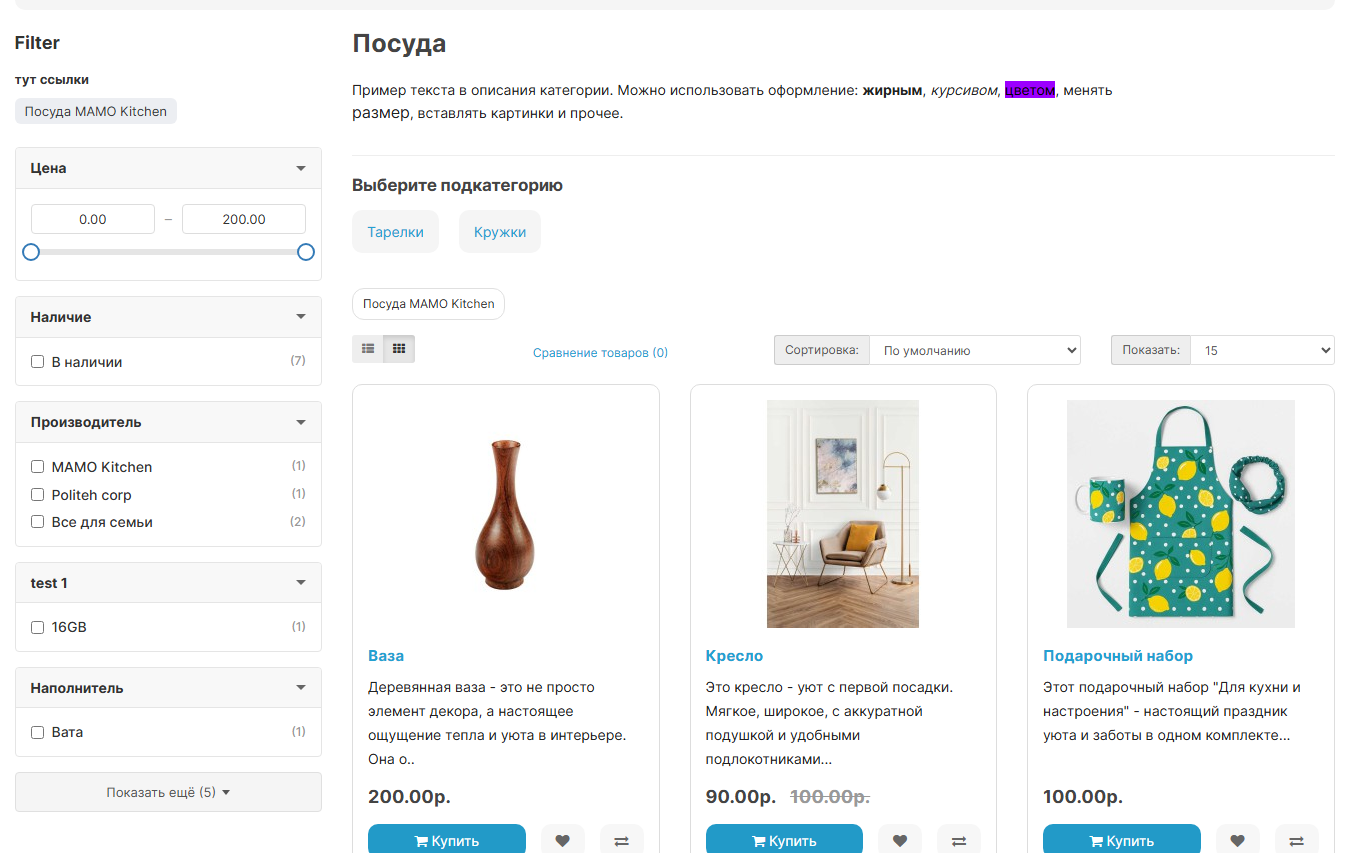Check the Вата filler checkbox

(38, 733)
